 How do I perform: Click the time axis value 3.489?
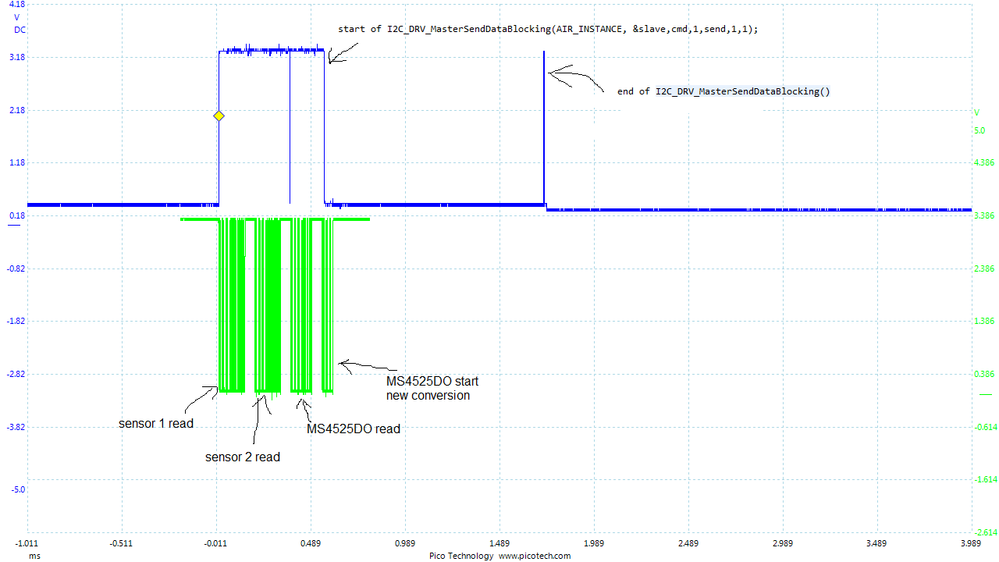click(877, 544)
